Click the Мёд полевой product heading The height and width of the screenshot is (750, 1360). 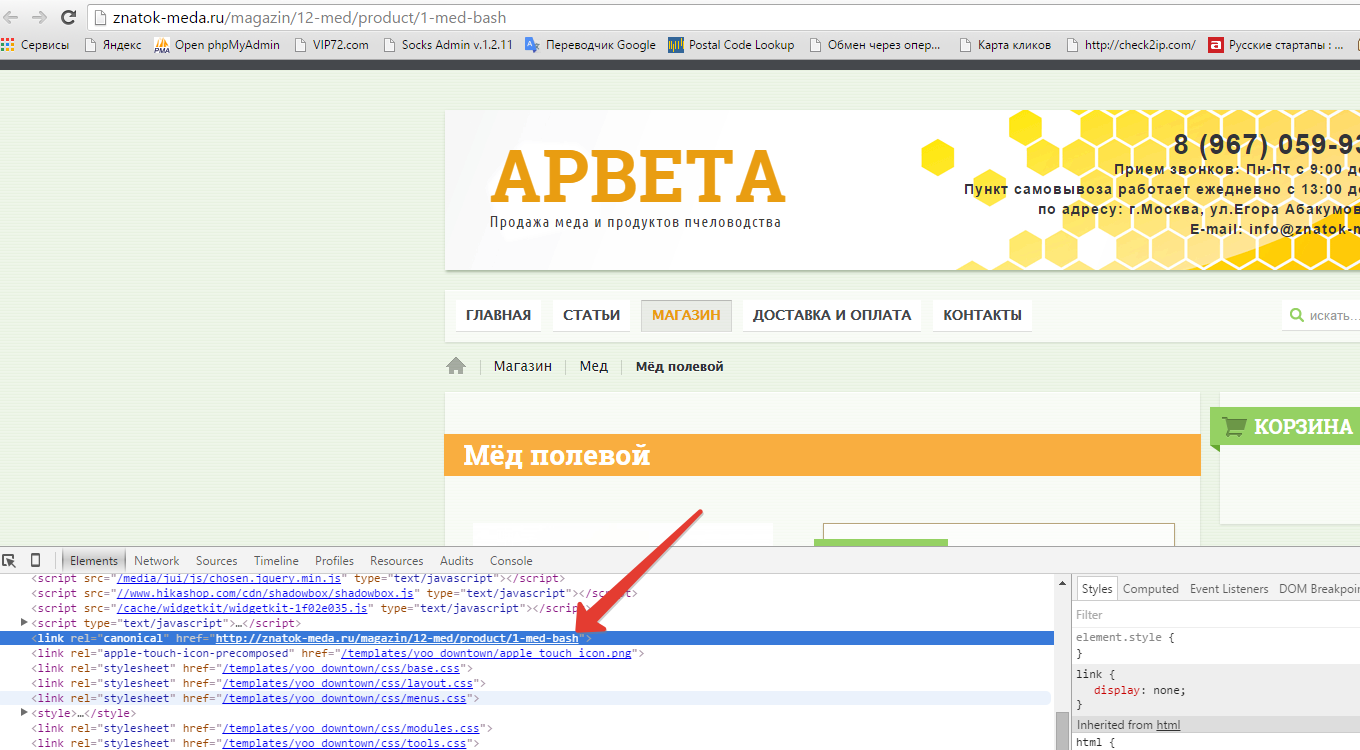coord(557,456)
